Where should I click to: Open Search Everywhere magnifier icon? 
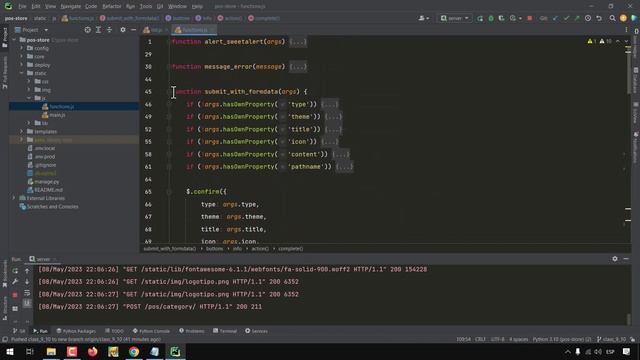pos(612,18)
